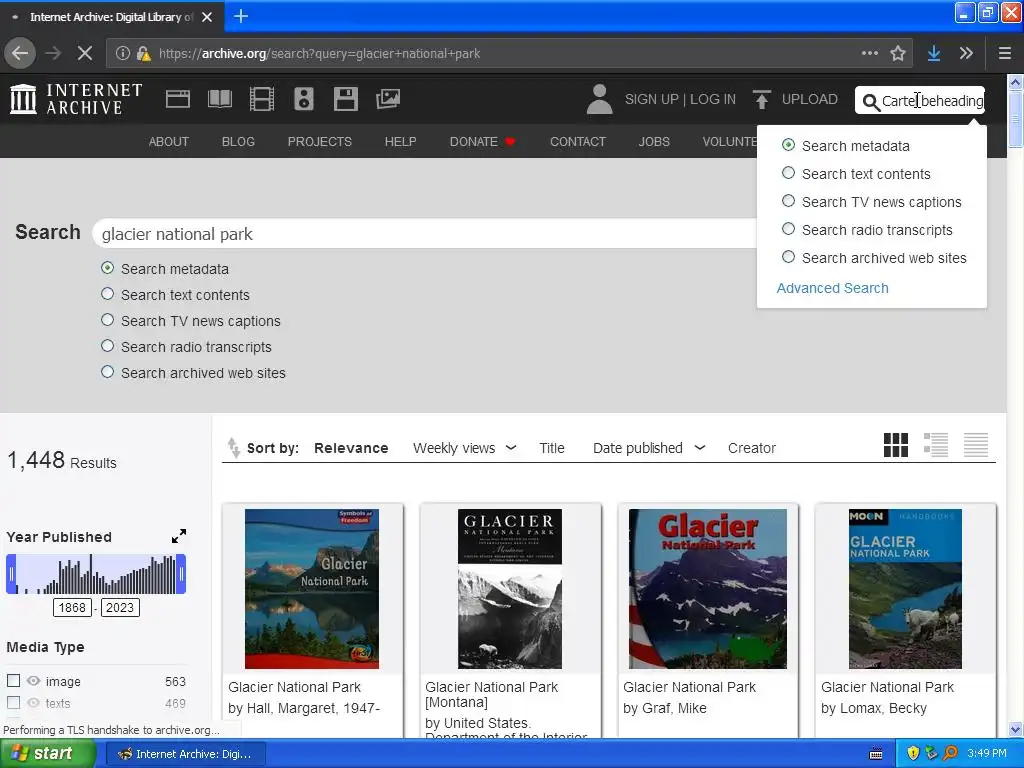The height and width of the screenshot is (768, 1024).
Task: Open the browser hamburger menu
Action: click(1004, 54)
